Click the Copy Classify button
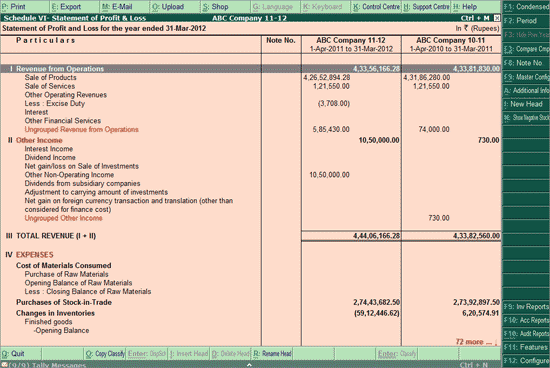 point(105,354)
